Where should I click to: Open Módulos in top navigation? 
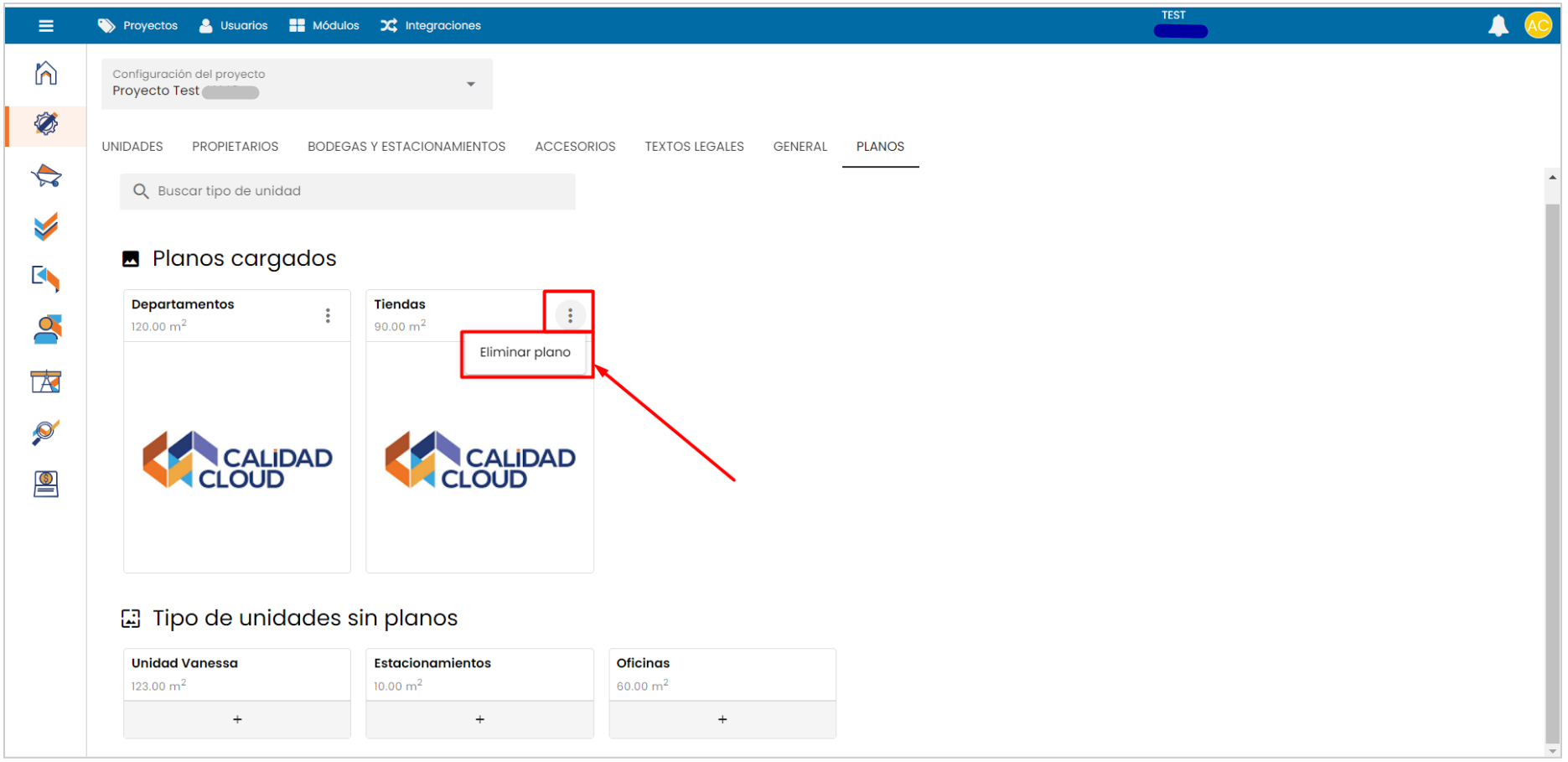(x=324, y=26)
